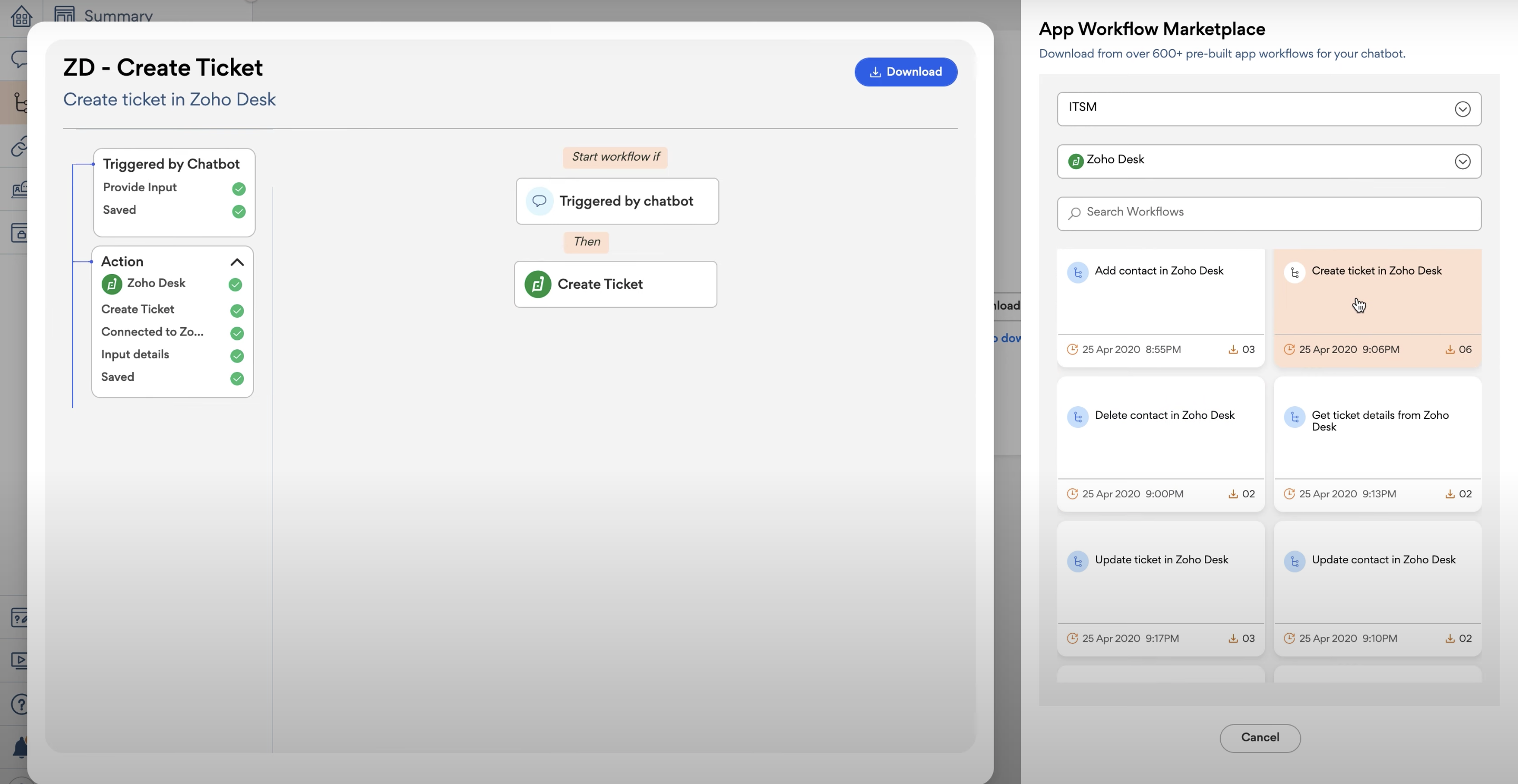Select the Triggered by Chatbot step panel
1518x784 pixels.
(171, 164)
